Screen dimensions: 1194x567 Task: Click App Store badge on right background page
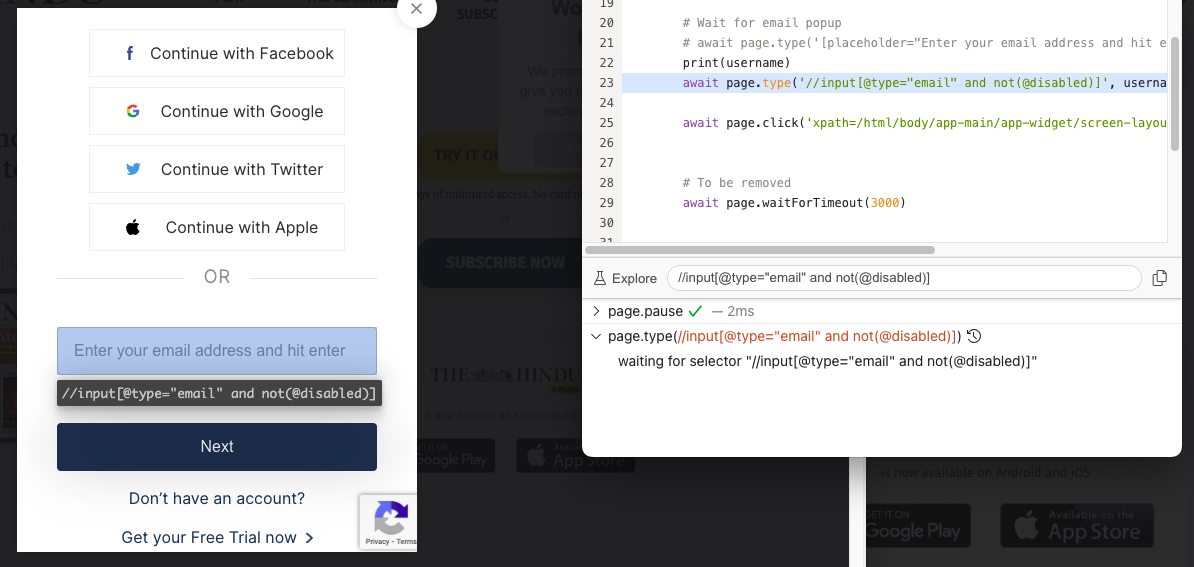[x=1077, y=525]
